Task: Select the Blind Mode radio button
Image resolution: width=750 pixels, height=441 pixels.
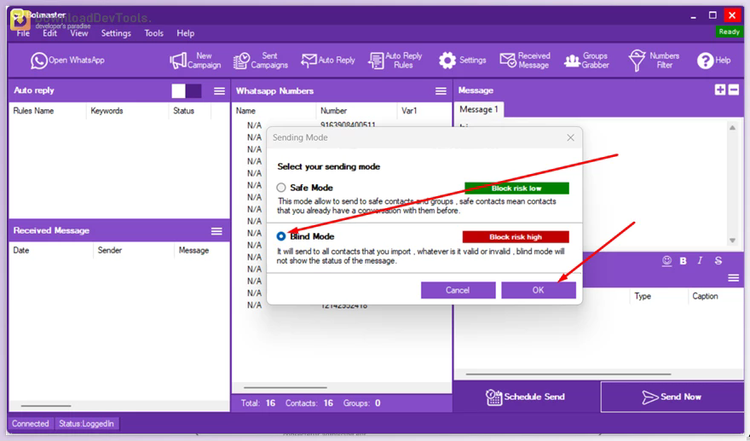Action: click(x=281, y=236)
